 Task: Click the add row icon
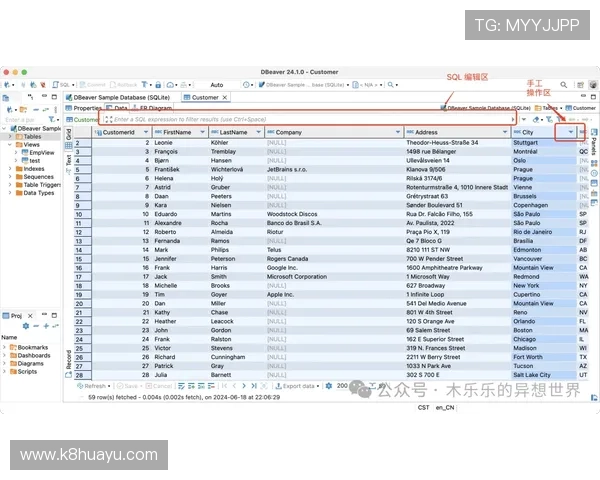(x=191, y=386)
